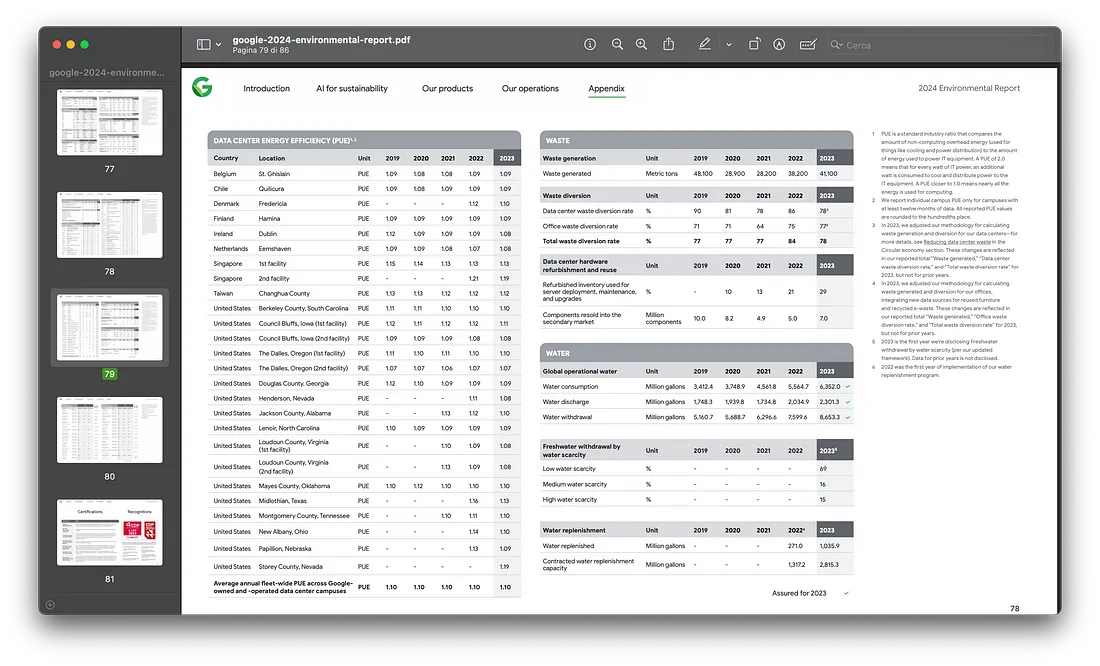Viewport: 1100px width, 666px height.
Task: Click the Assured for 2023 legend text
Action: coord(799,593)
